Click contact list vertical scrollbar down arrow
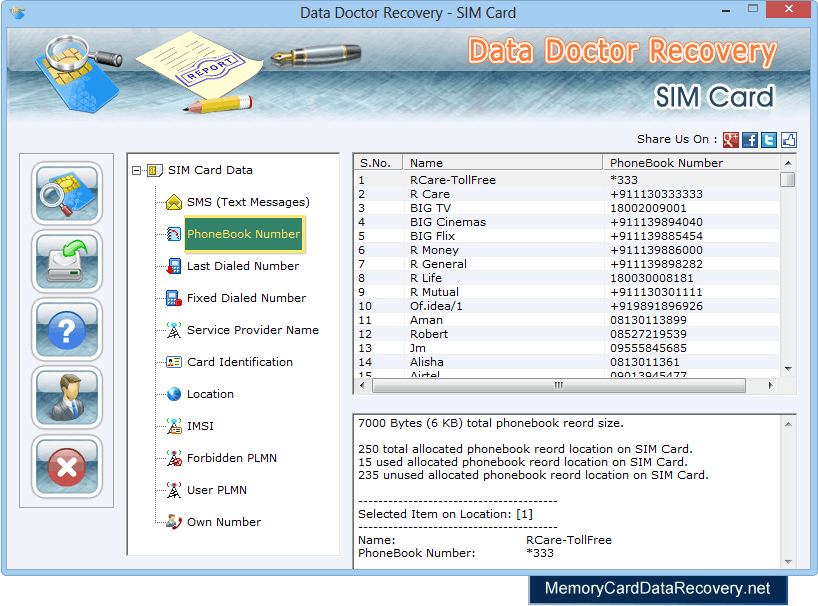818x606 pixels. pyautogui.click(x=788, y=369)
